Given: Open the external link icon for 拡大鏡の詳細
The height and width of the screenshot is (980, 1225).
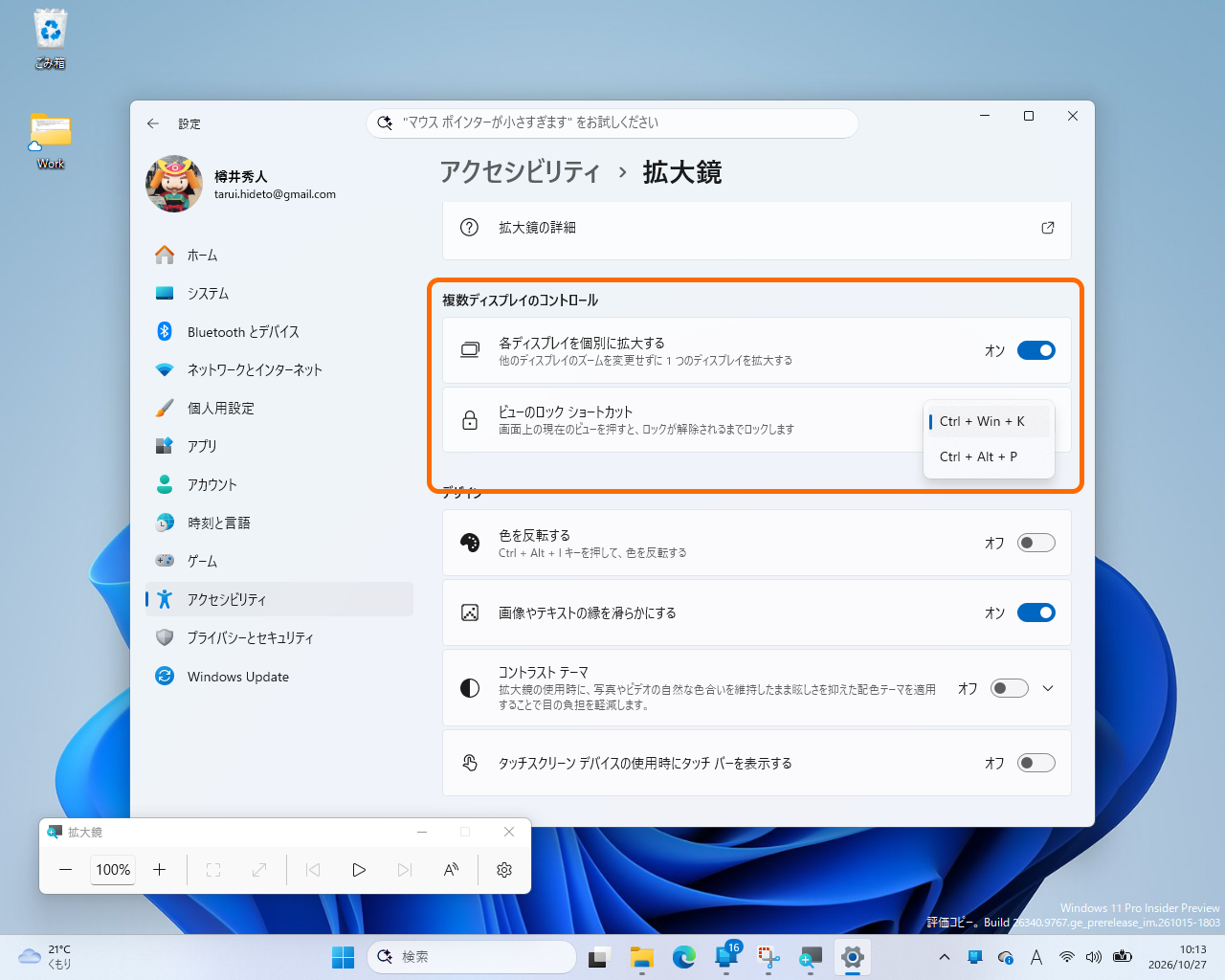Looking at the screenshot, I should click(1048, 228).
